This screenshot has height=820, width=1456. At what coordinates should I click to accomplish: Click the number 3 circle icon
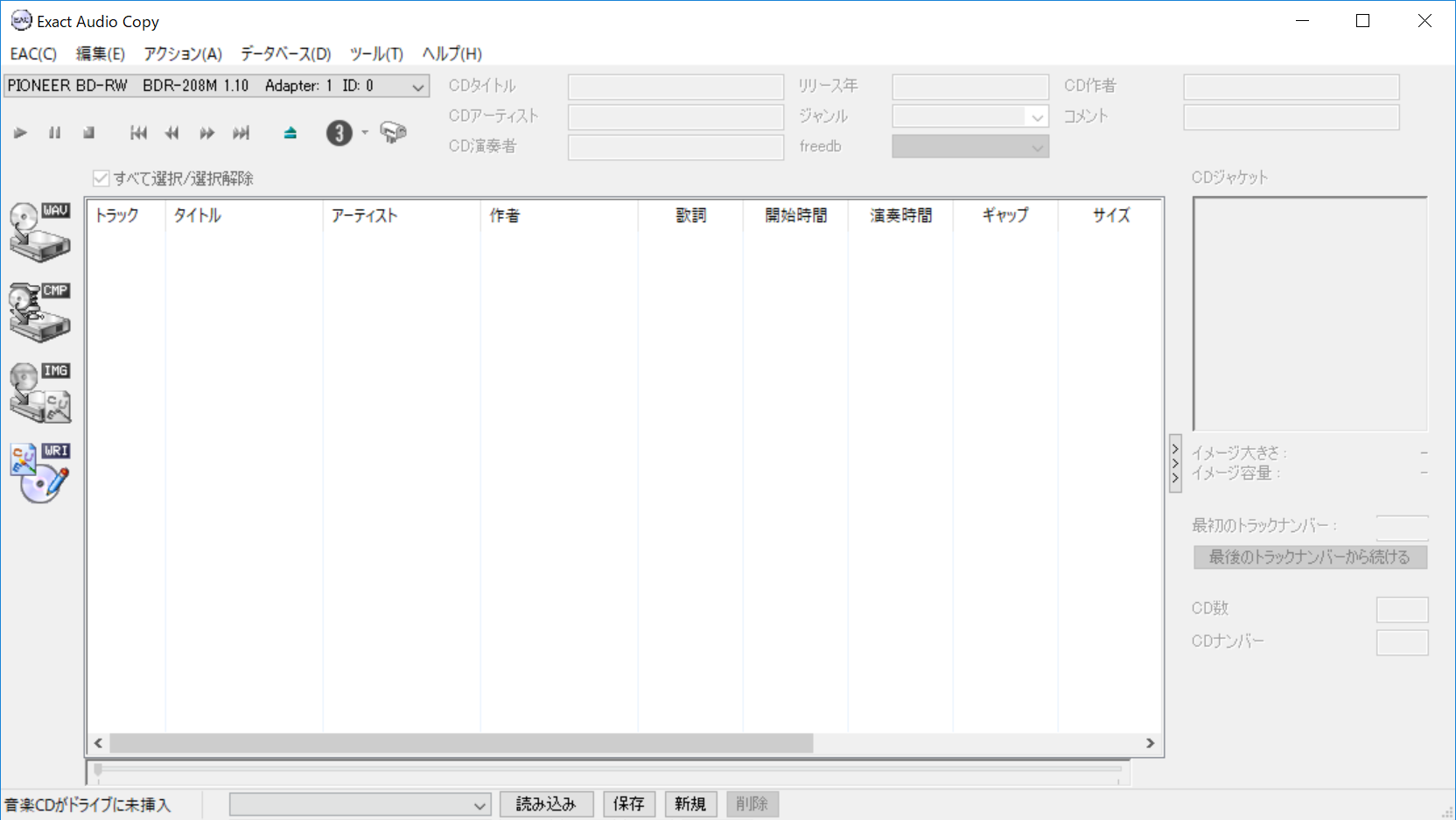(x=339, y=133)
